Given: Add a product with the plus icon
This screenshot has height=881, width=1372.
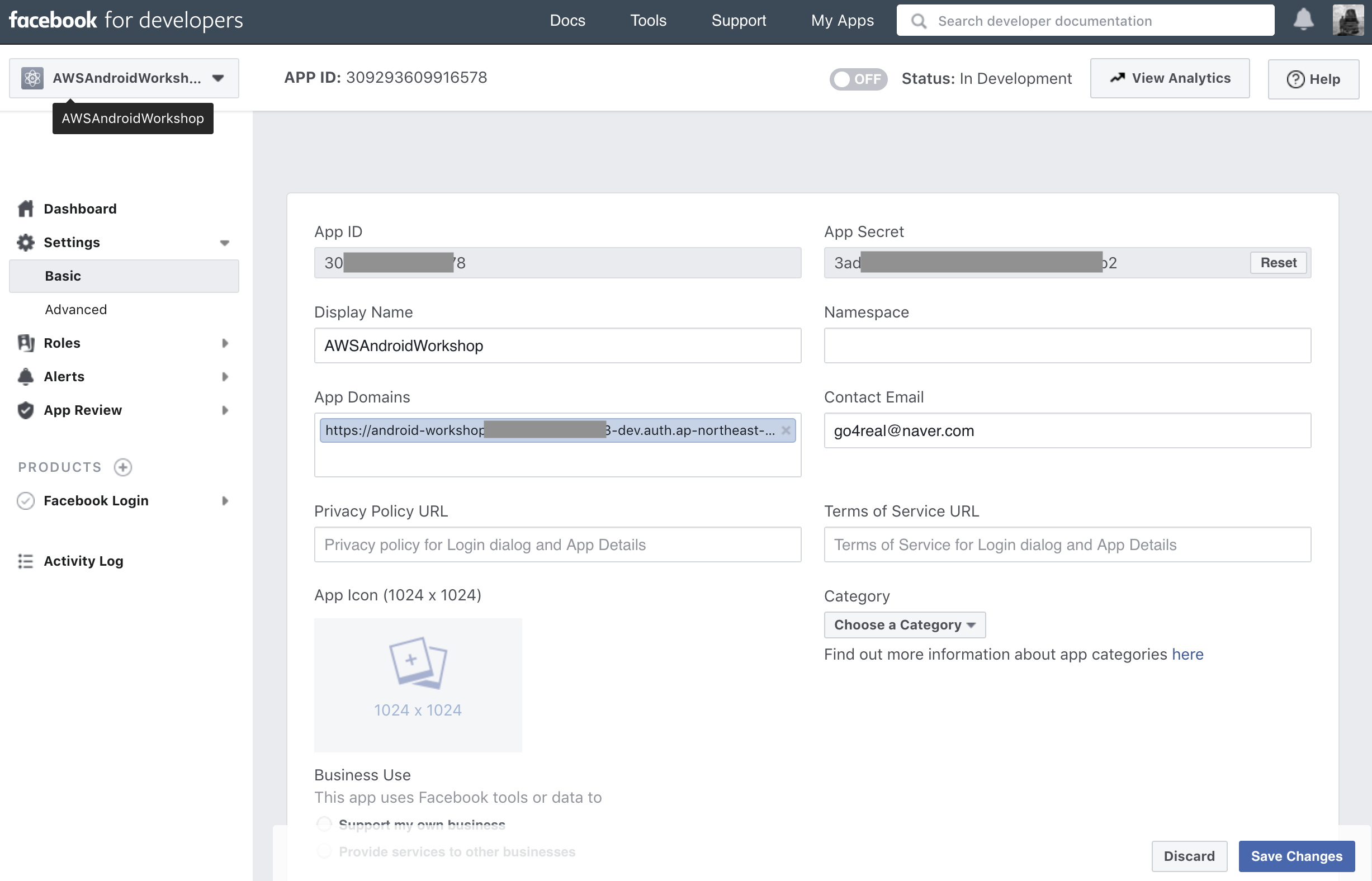Looking at the screenshot, I should (x=122, y=467).
